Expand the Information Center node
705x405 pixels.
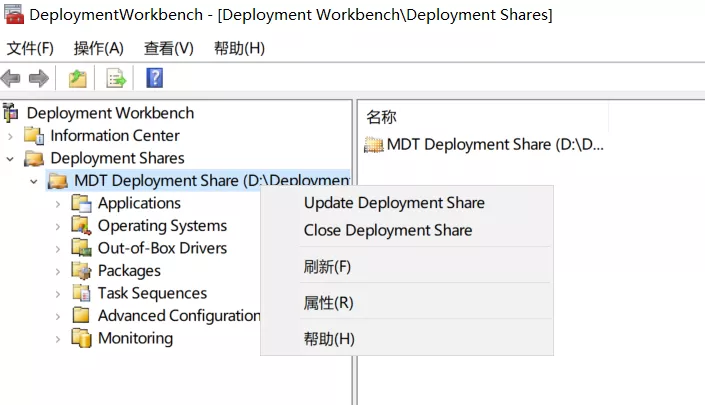11,136
